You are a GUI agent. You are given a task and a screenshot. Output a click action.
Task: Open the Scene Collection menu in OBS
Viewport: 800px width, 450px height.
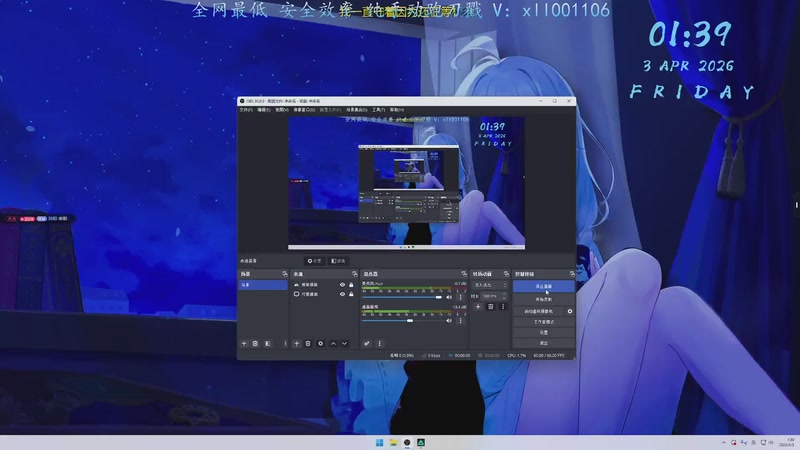point(357,110)
